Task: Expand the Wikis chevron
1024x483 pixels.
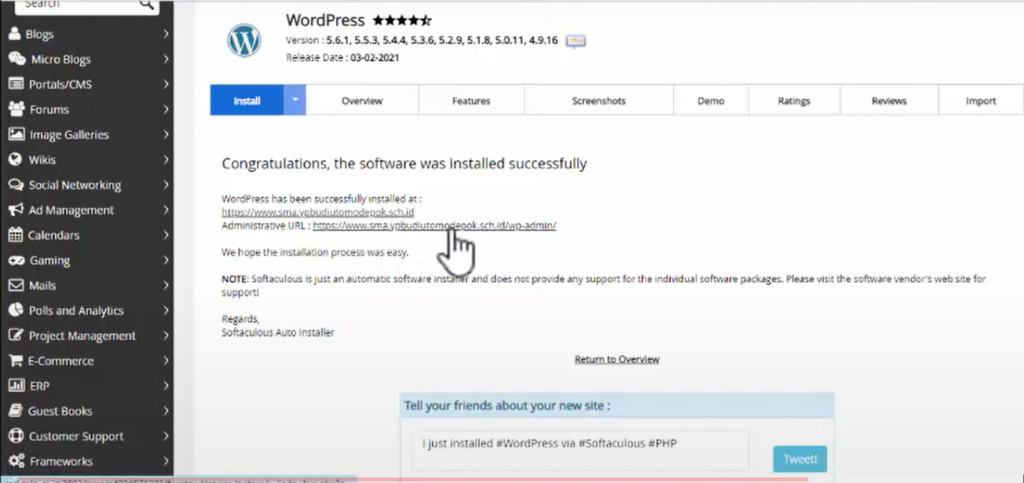Action: (x=166, y=159)
